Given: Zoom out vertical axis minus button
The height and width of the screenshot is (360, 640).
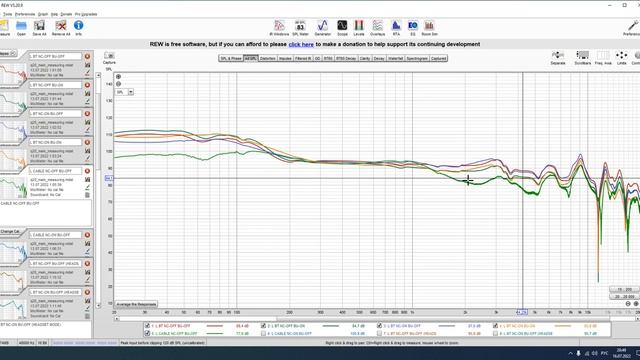Looking at the screenshot, I should [x=118, y=84].
